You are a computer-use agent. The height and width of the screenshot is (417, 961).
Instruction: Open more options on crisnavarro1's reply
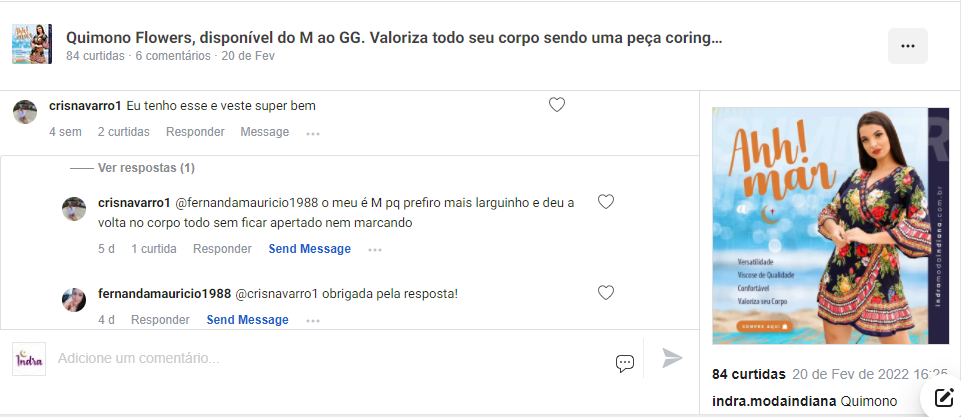(374, 250)
